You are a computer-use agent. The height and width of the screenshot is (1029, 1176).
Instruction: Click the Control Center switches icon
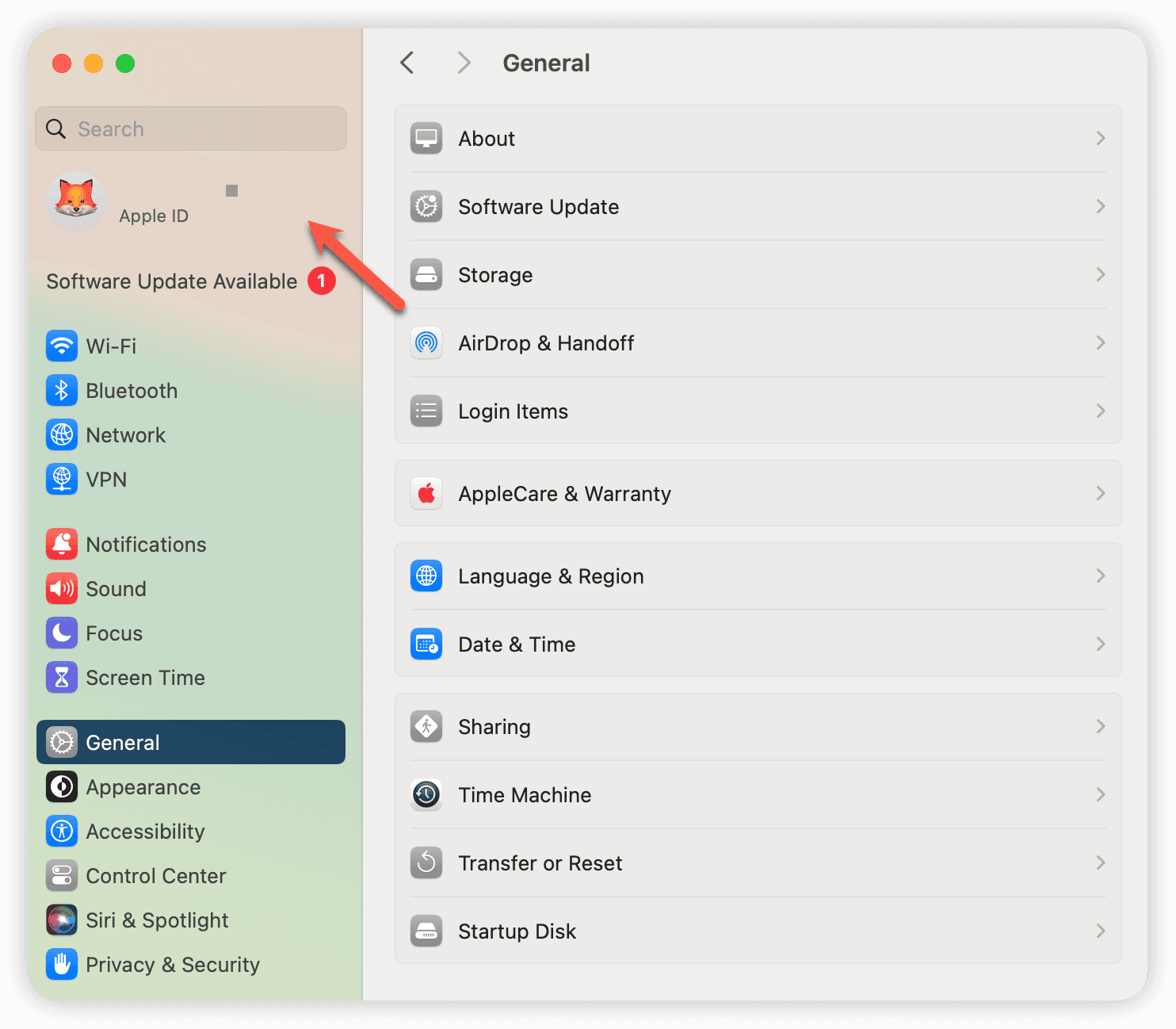[x=62, y=875]
